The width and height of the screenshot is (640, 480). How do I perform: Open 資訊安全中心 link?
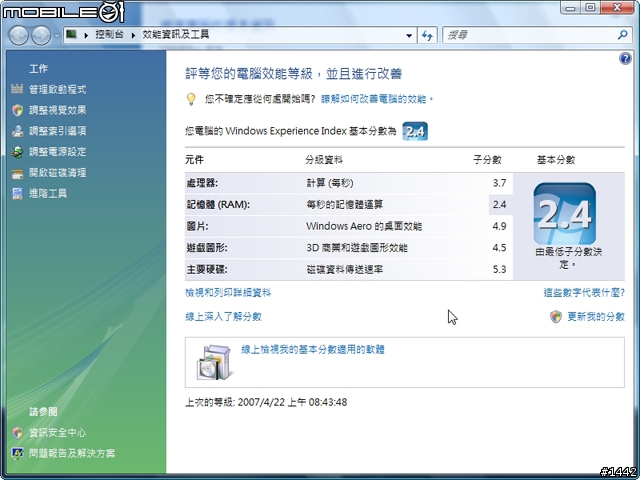58,433
